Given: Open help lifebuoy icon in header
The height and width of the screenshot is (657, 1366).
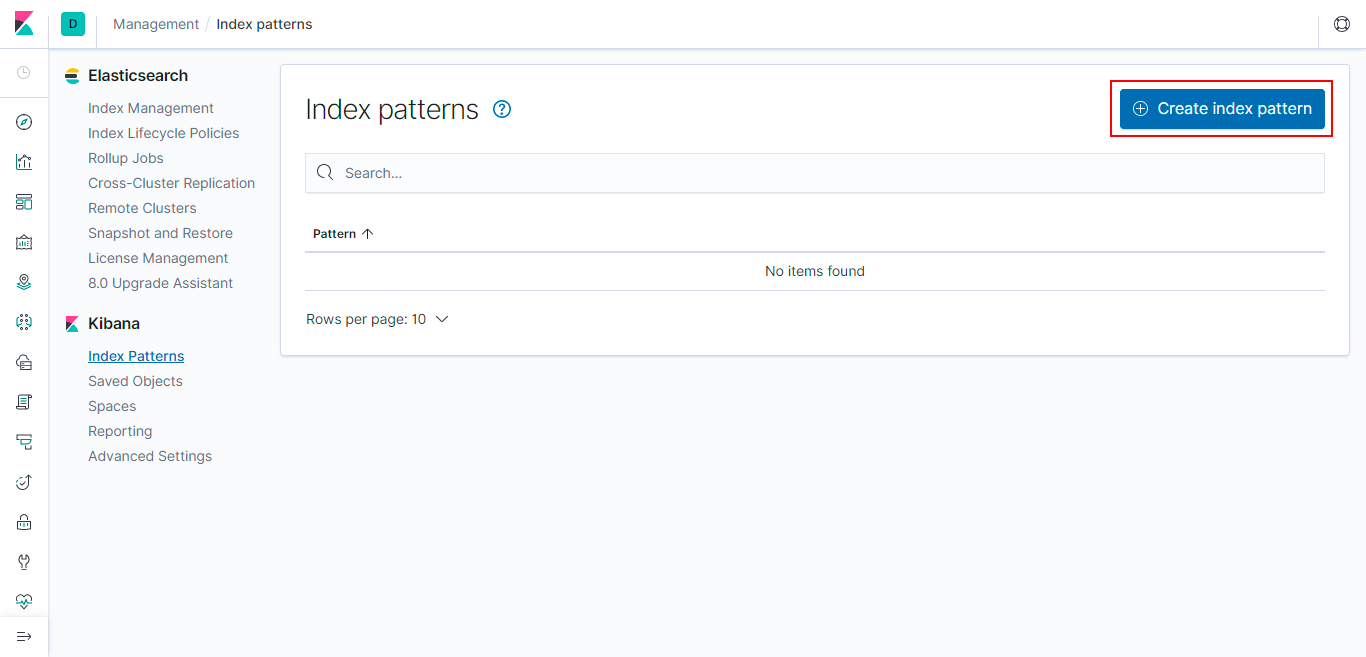Looking at the screenshot, I should coord(1342,24).
